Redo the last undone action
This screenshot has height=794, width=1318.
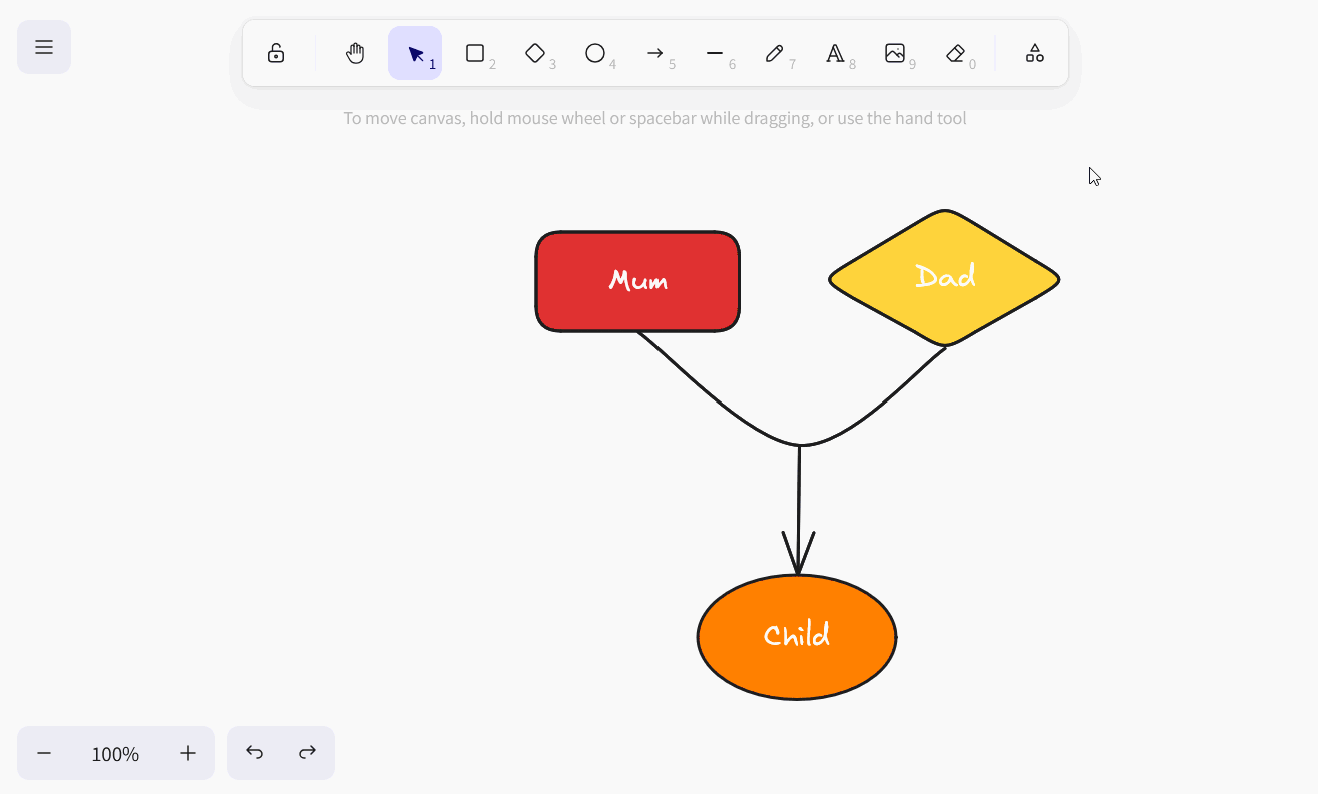(x=308, y=753)
